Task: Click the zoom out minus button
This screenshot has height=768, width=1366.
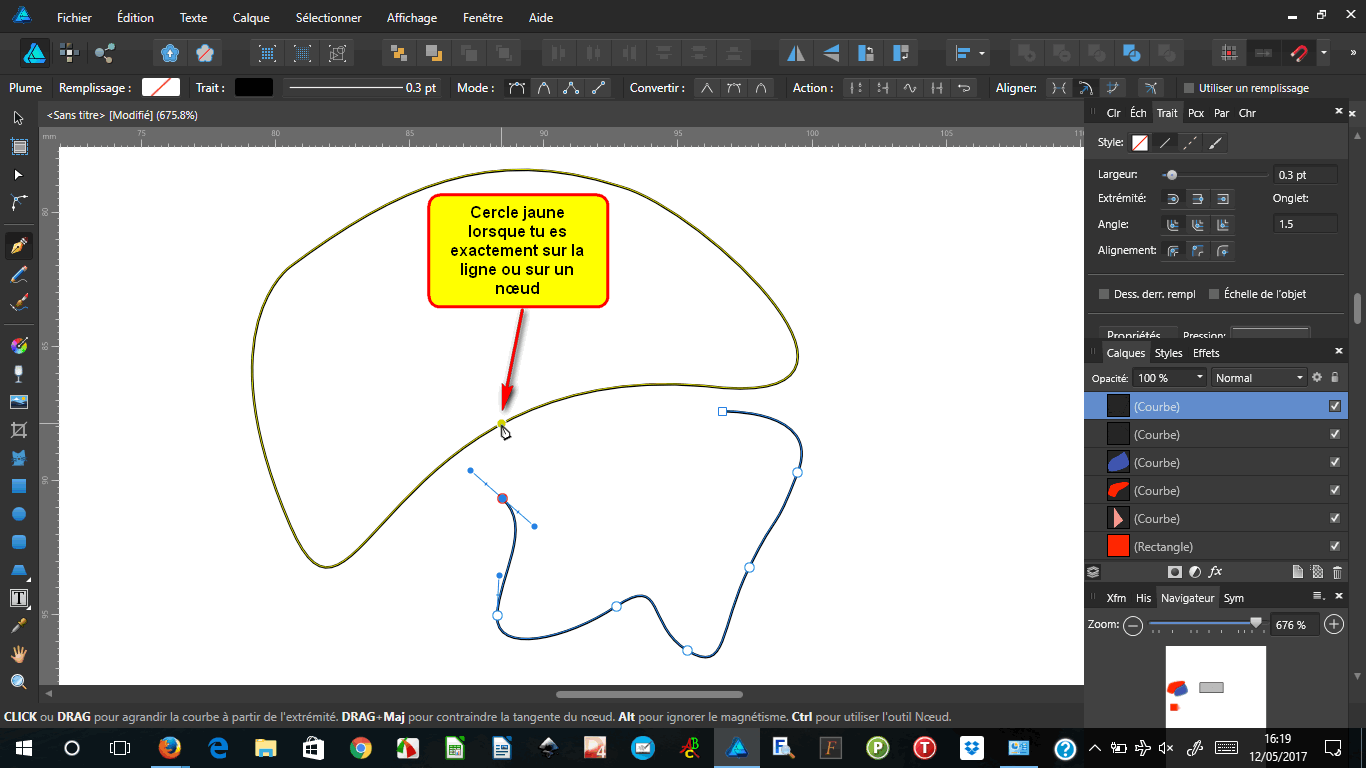Action: click(1133, 625)
